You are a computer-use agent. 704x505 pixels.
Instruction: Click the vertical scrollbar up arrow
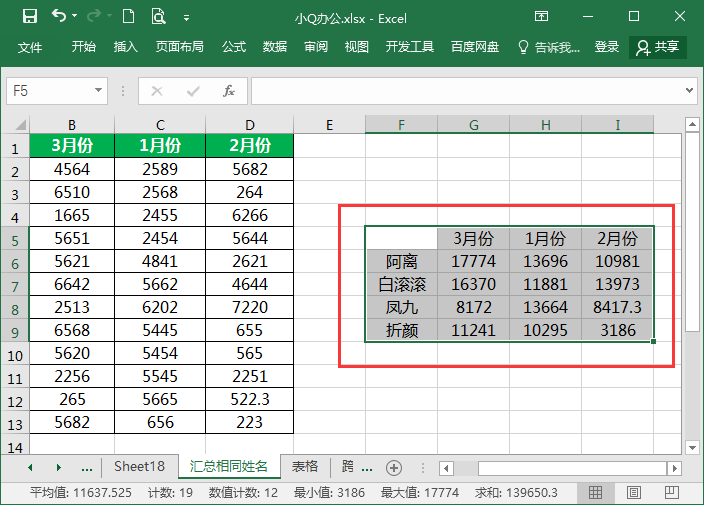(692, 124)
